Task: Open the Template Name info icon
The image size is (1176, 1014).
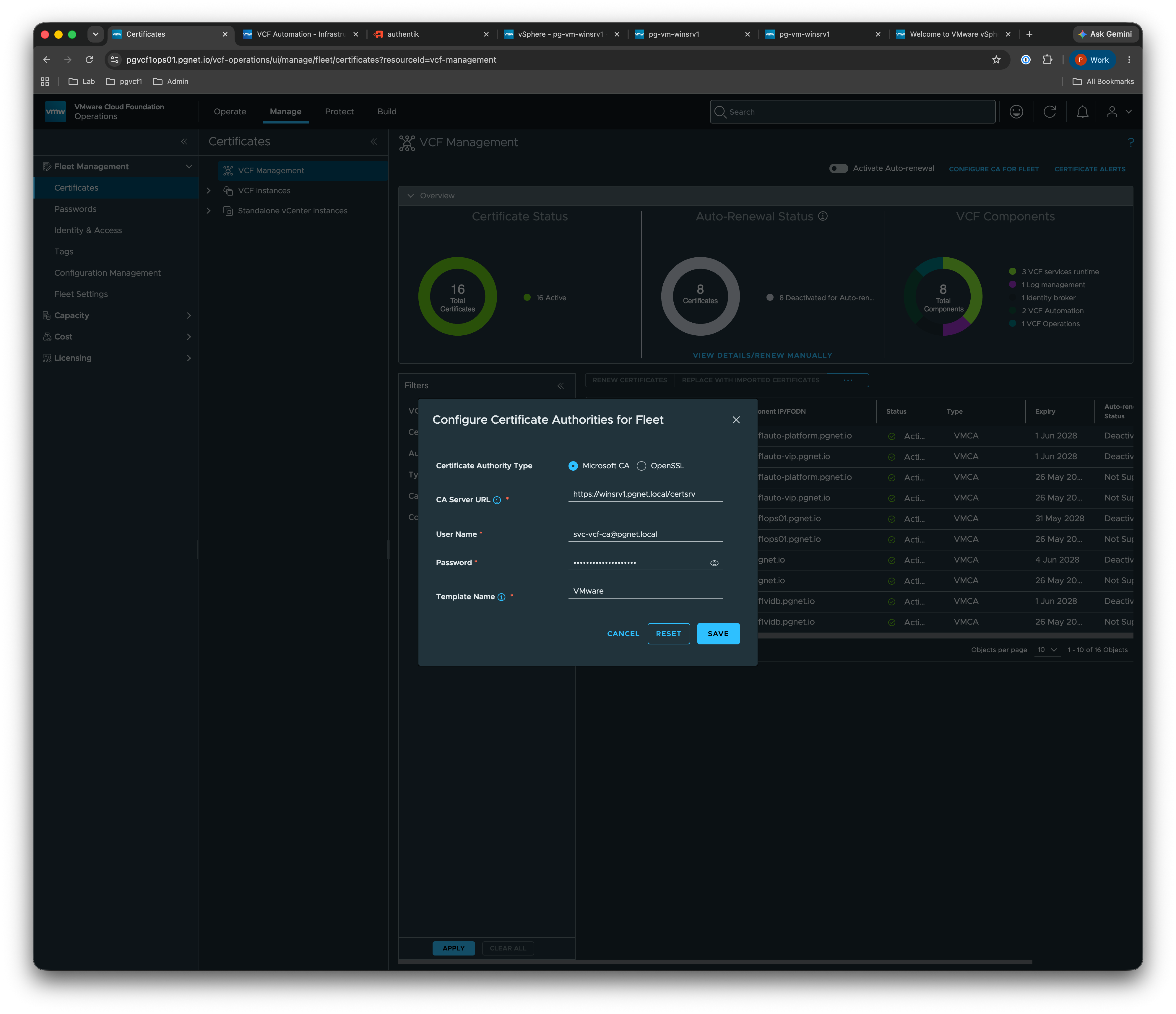Action: [502, 597]
